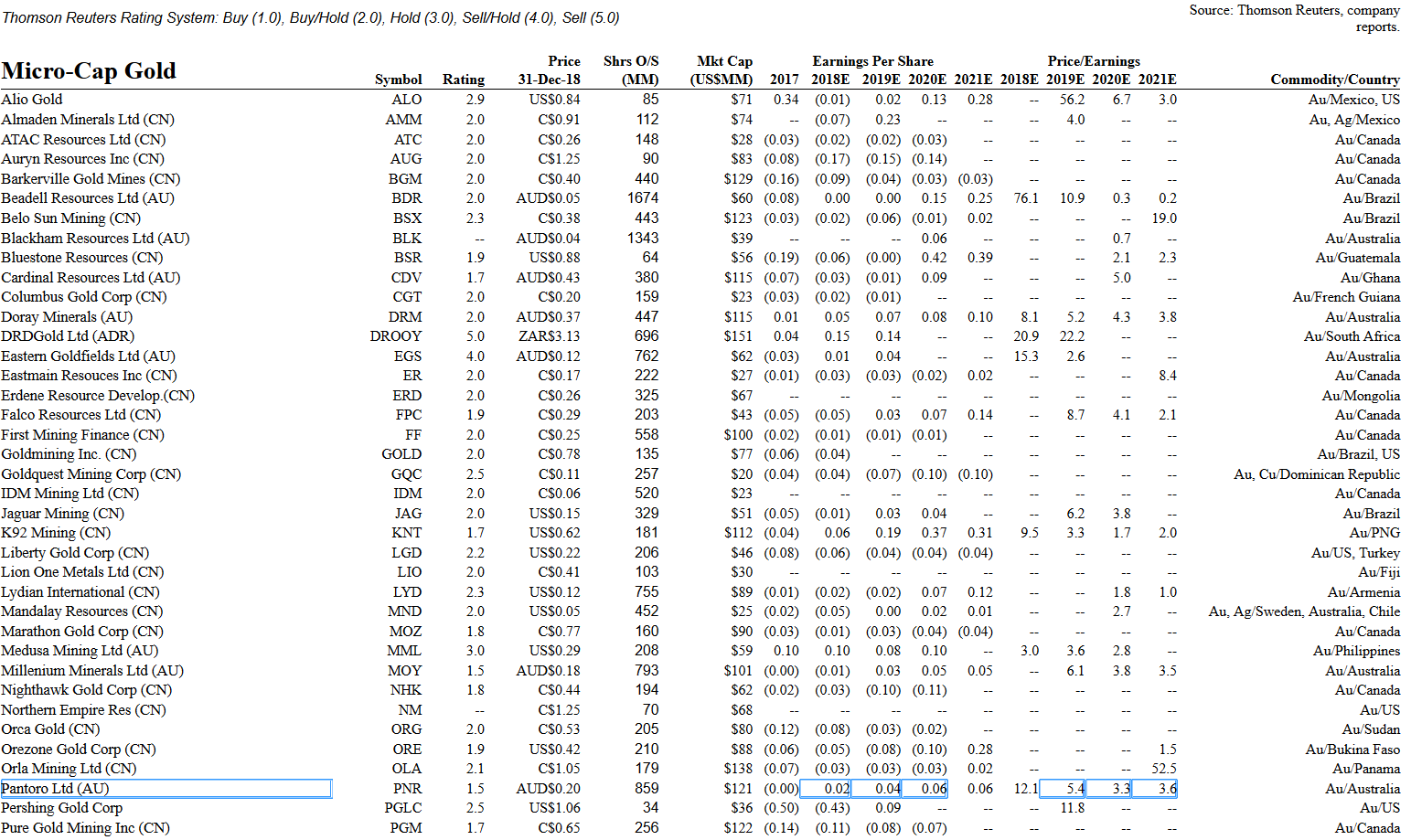The image size is (1411, 840).
Task: Click the "ALO" ticker symbol
Action: (407, 100)
